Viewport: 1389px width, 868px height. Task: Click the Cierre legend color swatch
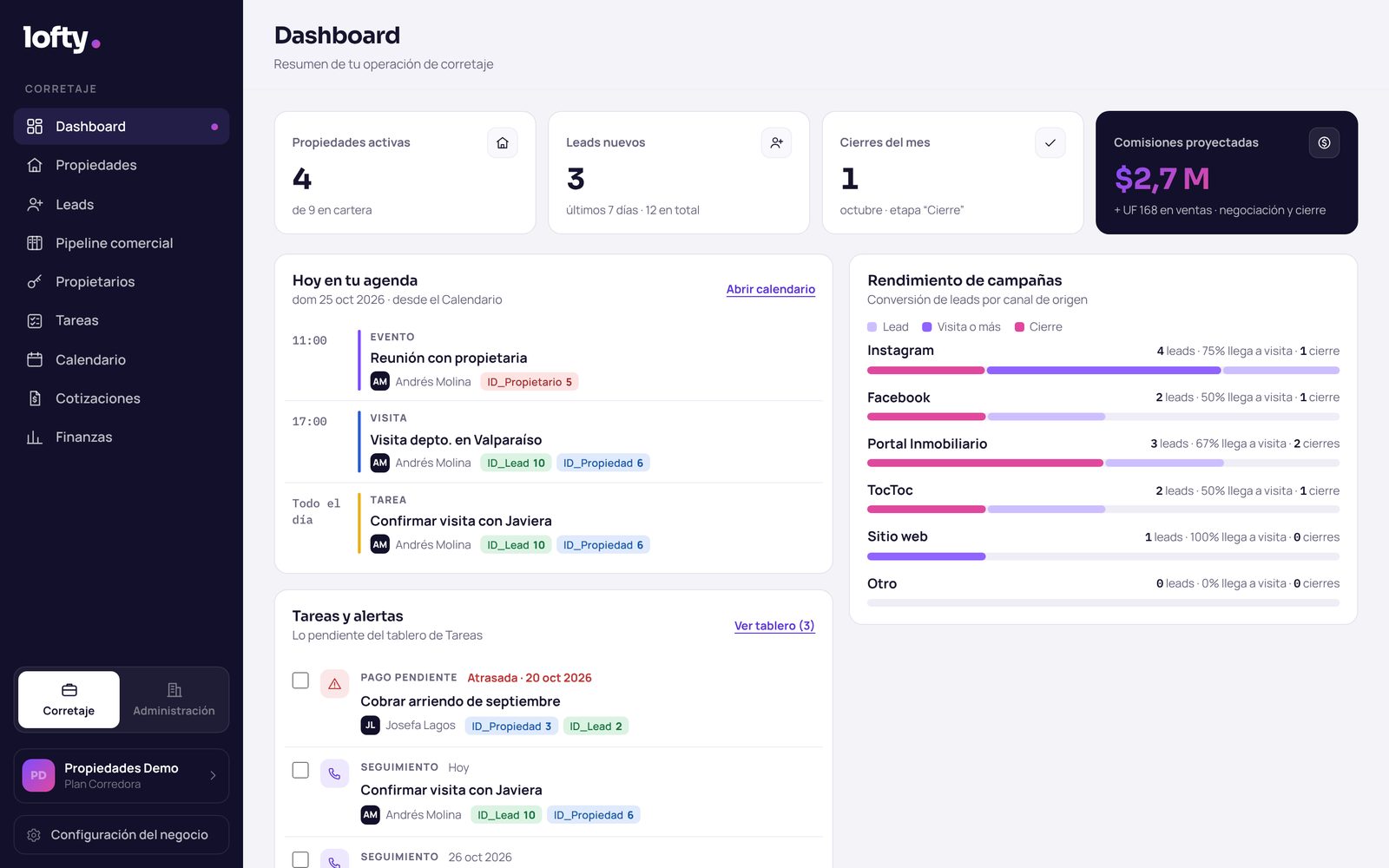1019,327
